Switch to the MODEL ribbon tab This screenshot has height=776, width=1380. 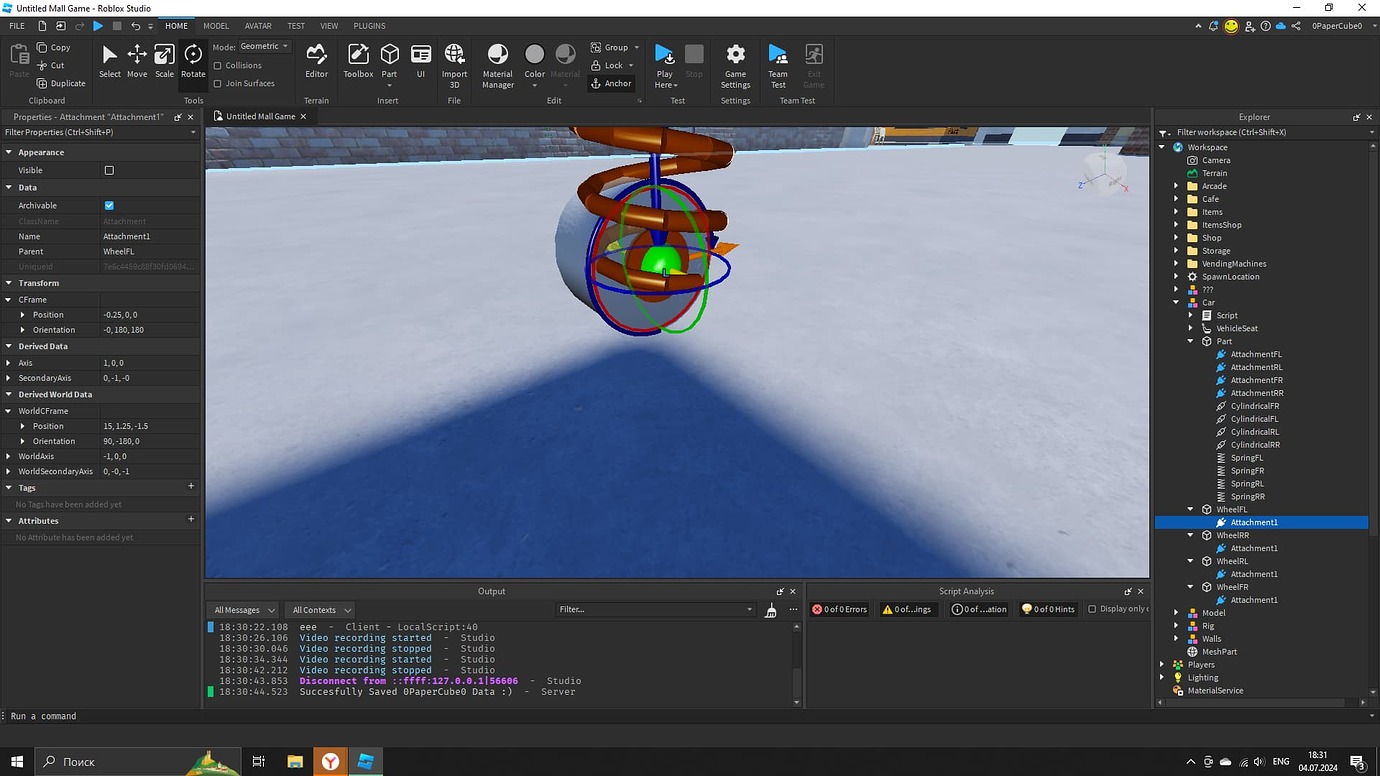(x=216, y=25)
